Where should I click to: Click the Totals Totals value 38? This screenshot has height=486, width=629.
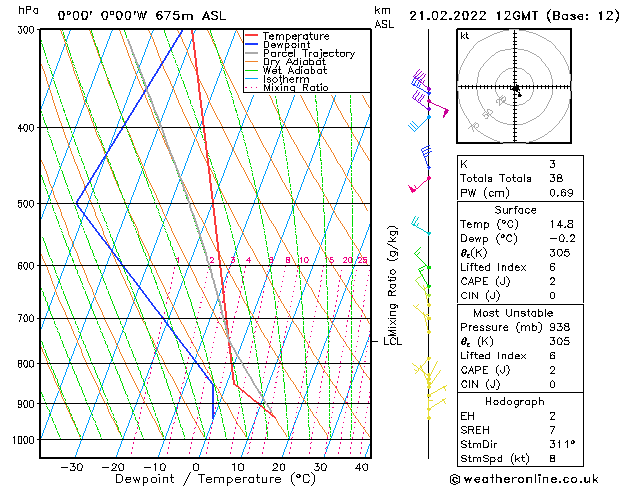pos(556,178)
